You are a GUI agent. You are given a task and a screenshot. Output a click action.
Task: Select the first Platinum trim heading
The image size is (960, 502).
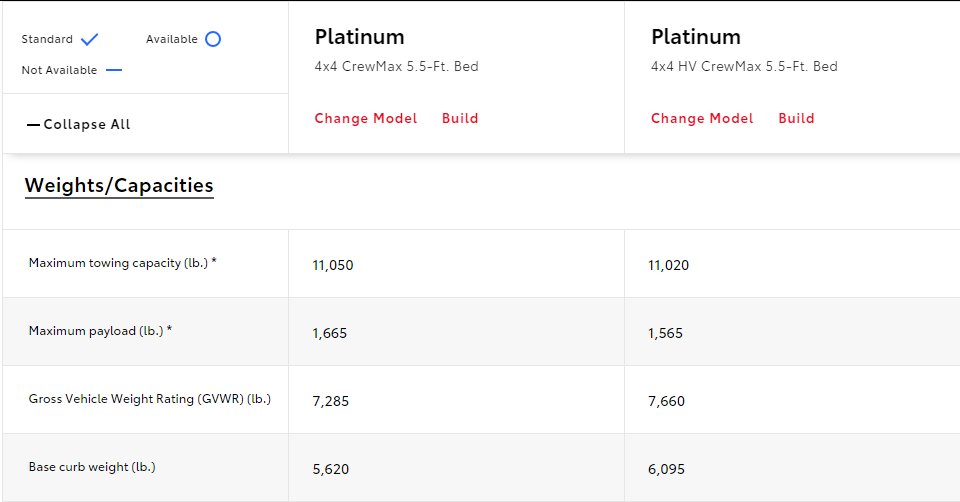tap(359, 37)
